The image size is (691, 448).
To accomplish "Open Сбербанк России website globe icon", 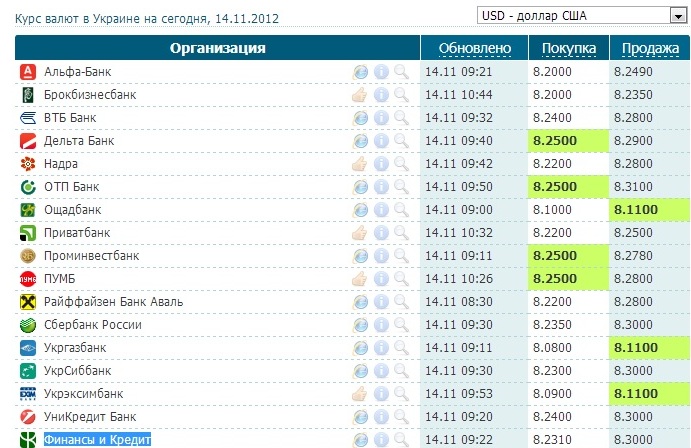I will pos(360,325).
